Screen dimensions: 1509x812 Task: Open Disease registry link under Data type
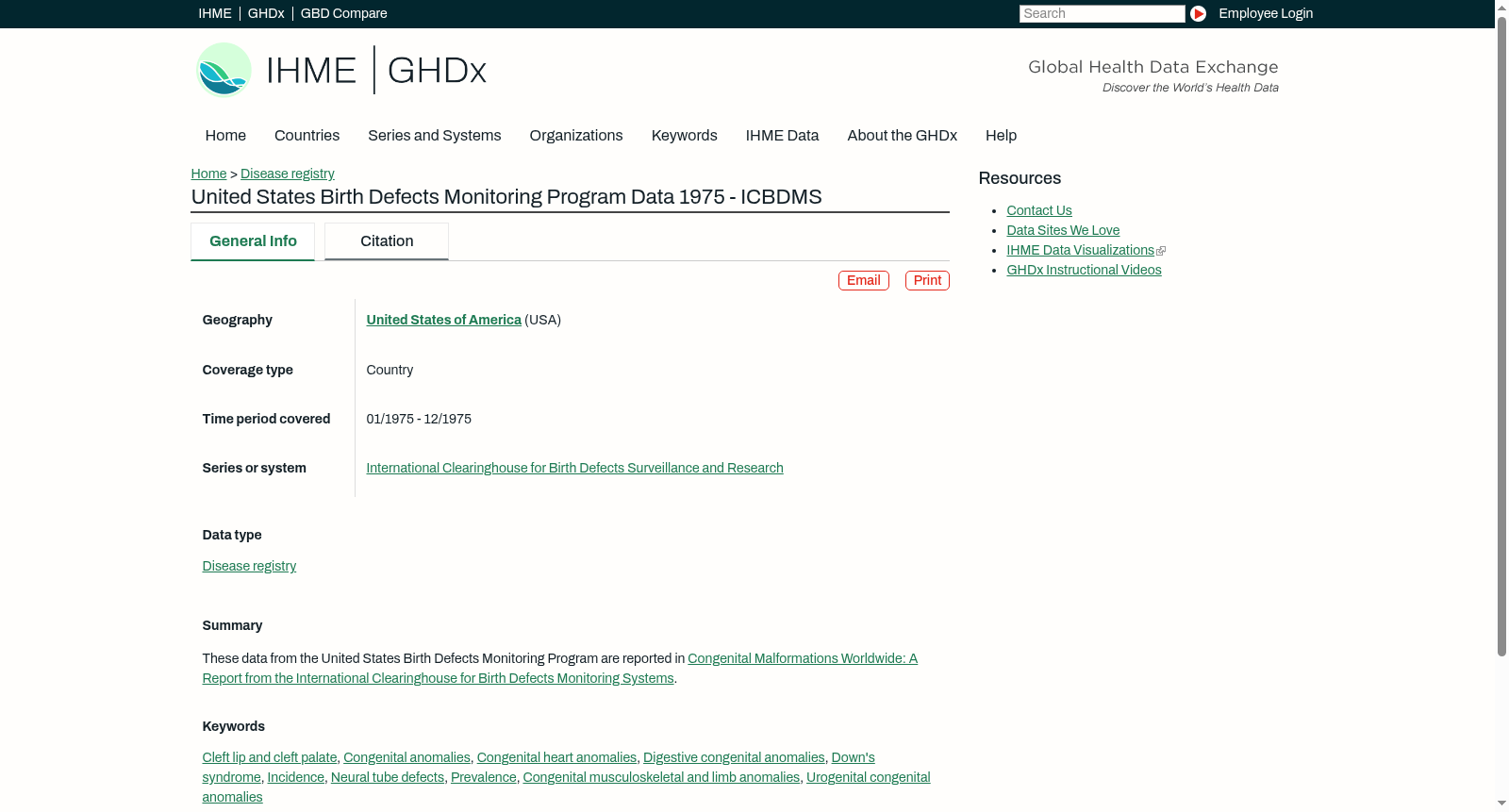pyautogui.click(x=249, y=566)
